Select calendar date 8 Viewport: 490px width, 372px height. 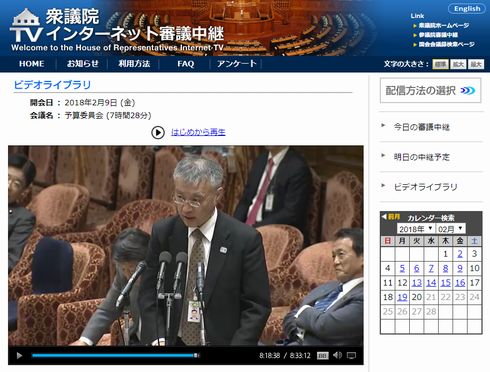[x=446, y=268]
